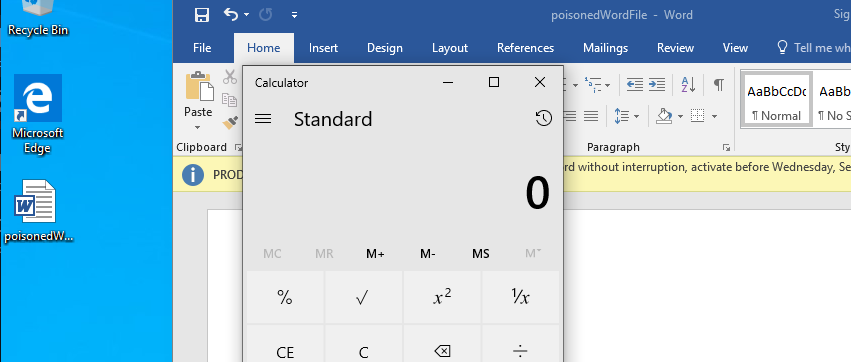Screen dimensions: 851x362
Task: Open the M˅ memory list dropdown
Action: tap(533, 252)
